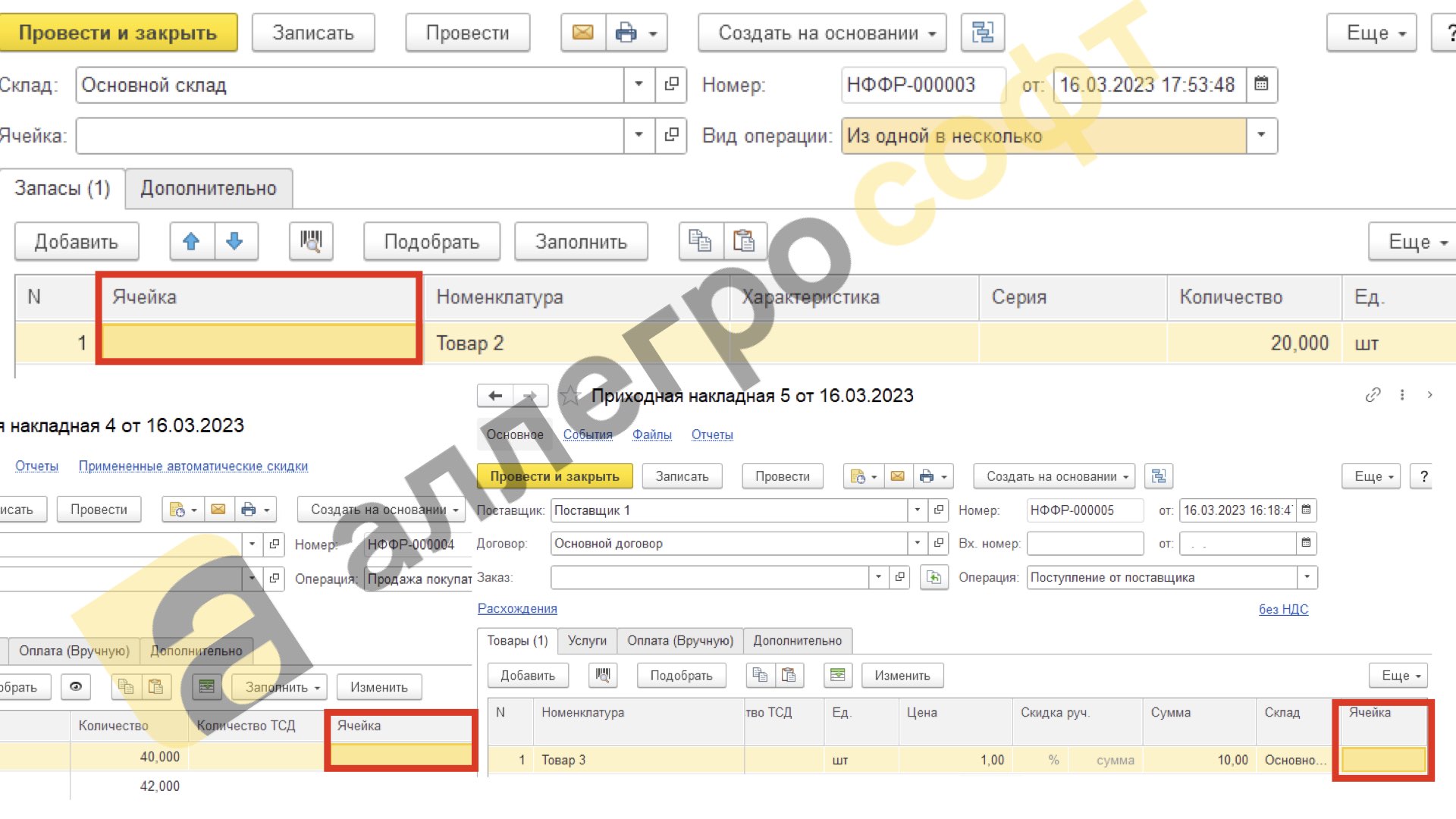Open Склад field's linked item icon
Viewport: 1456px width, 819px height.
[671, 84]
